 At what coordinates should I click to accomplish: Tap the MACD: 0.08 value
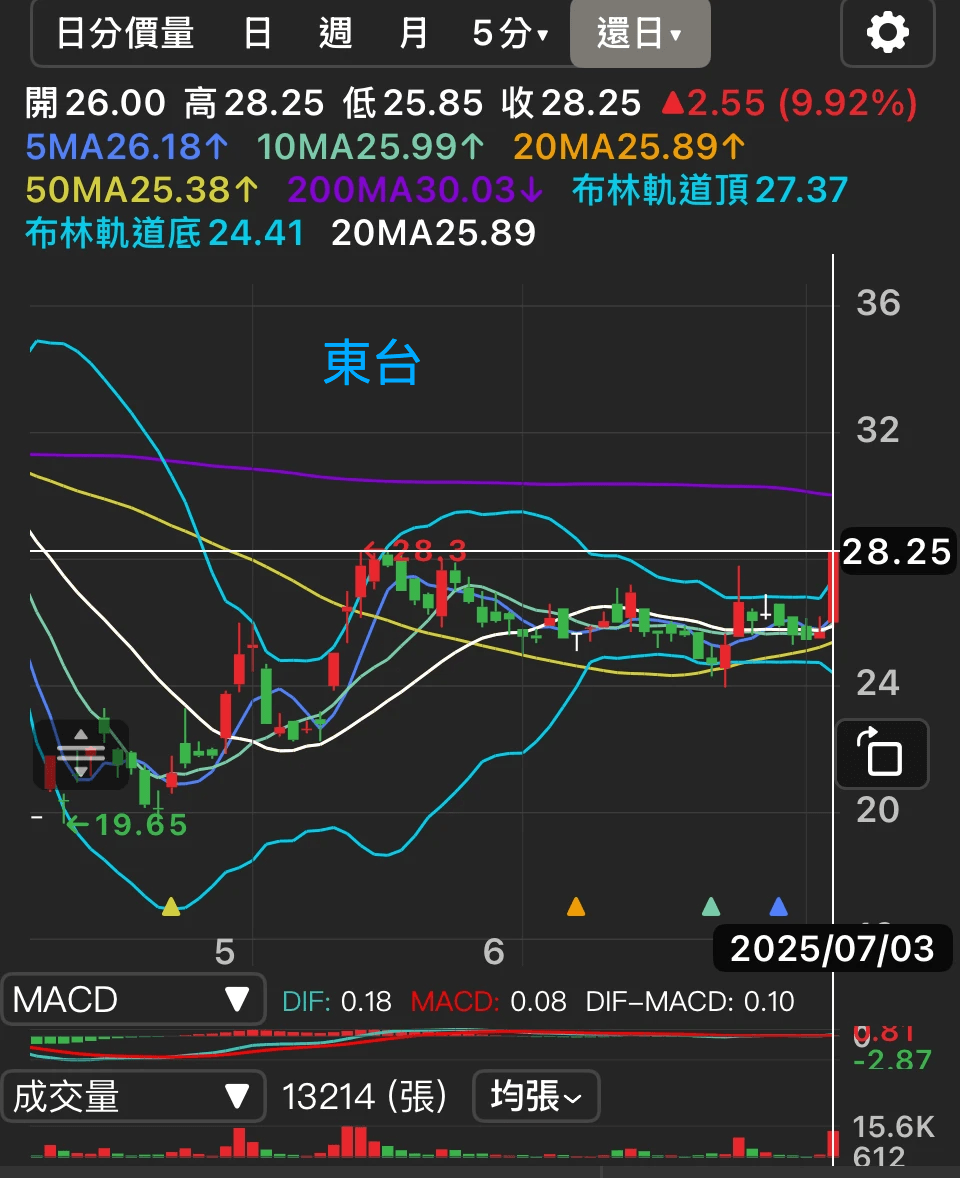(x=488, y=1001)
